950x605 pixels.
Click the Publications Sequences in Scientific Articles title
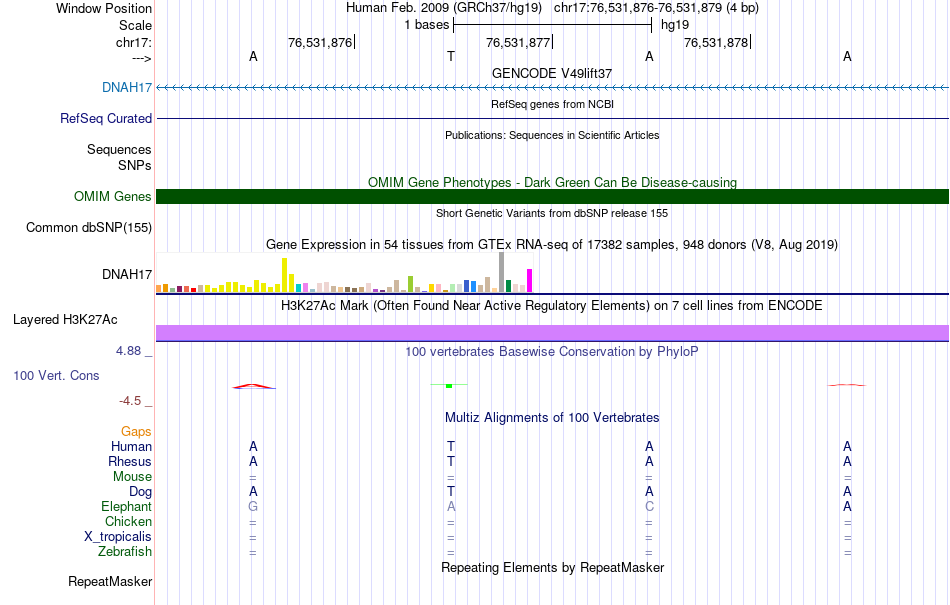coord(552,135)
